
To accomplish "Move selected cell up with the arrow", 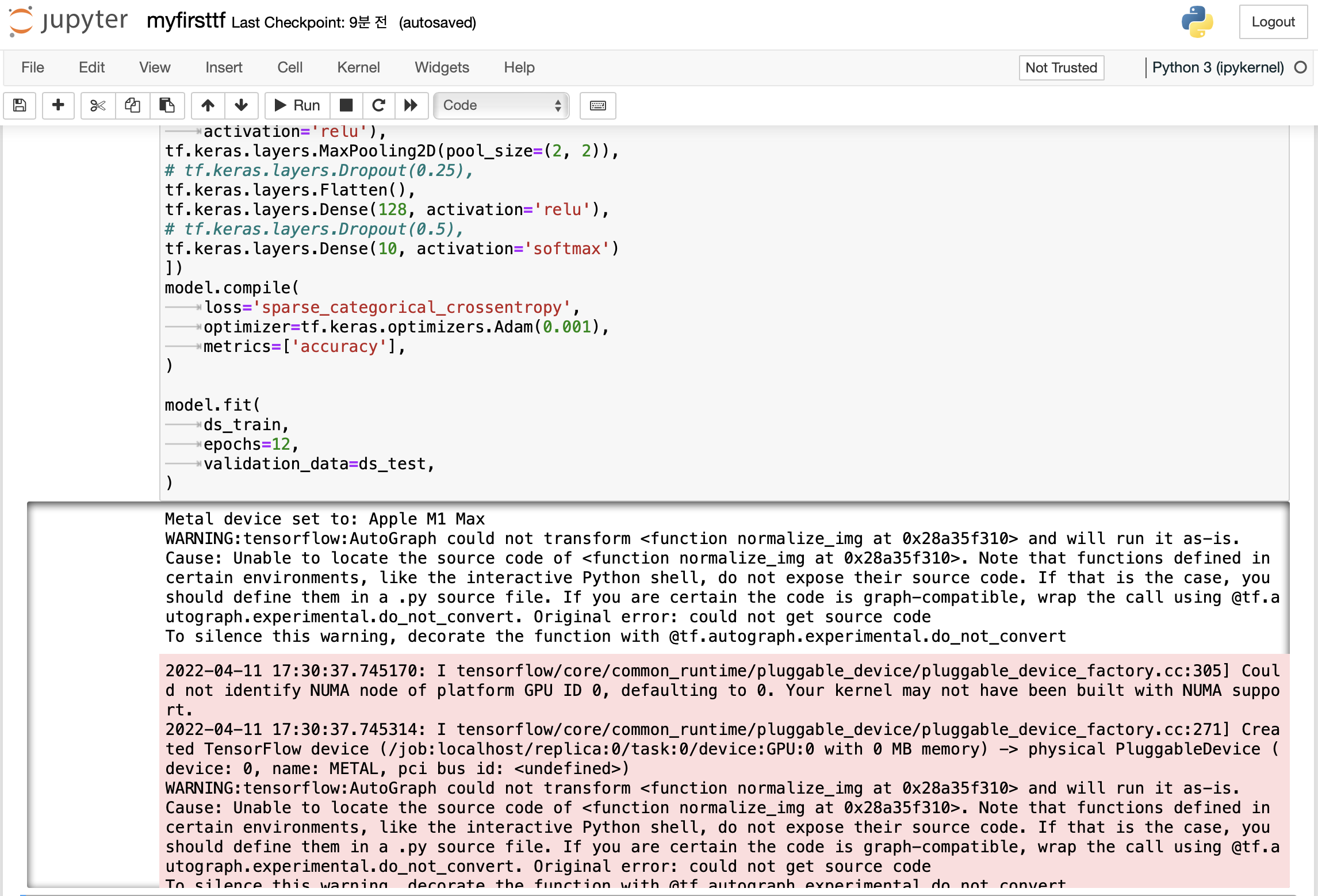I will [208, 105].
